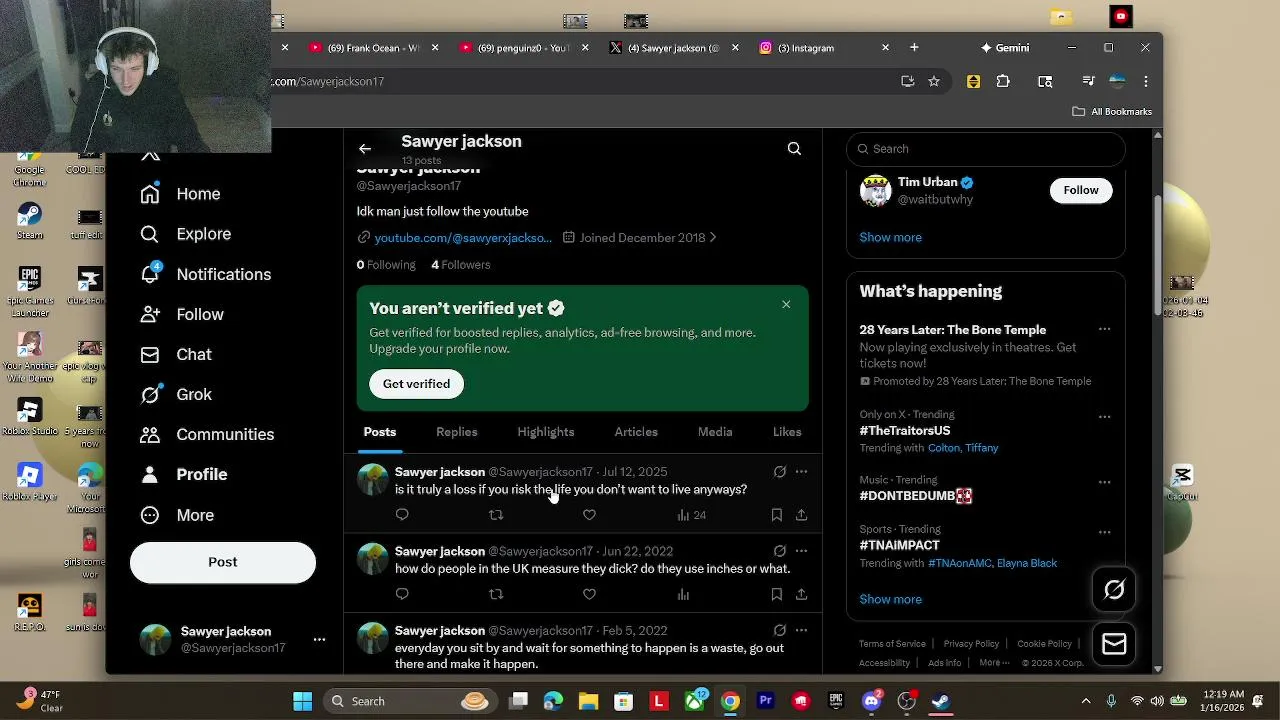This screenshot has width=1280, height=720.
Task: Open options for the #TheTraitorsUS trend
Action: tap(1105, 417)
